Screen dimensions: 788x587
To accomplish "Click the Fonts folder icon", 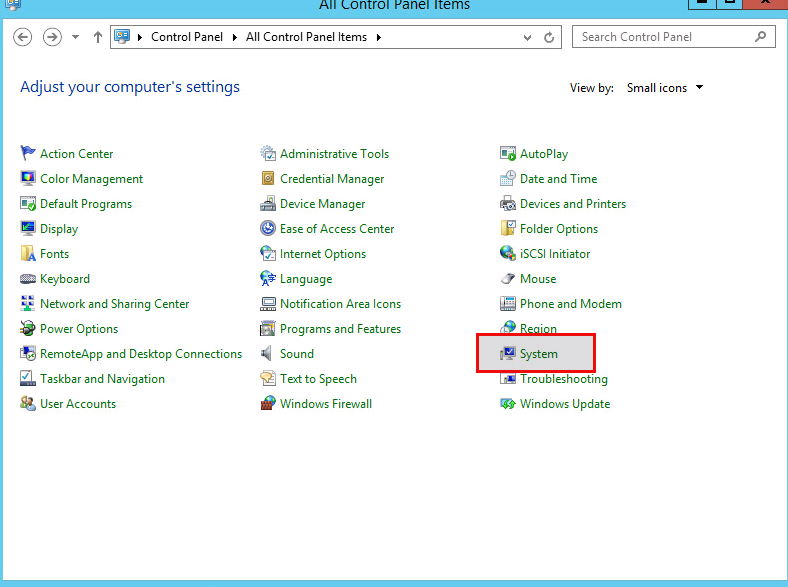I will click(x=28, y=253).
